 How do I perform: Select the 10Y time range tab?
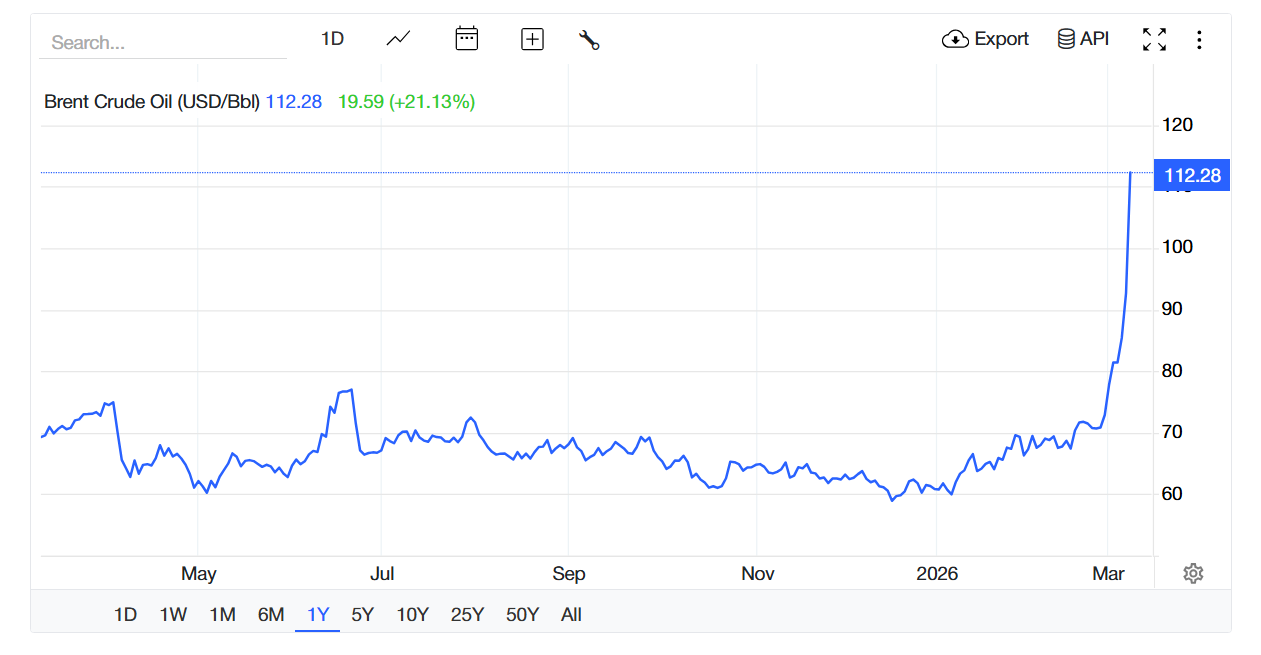pos(412,614)
